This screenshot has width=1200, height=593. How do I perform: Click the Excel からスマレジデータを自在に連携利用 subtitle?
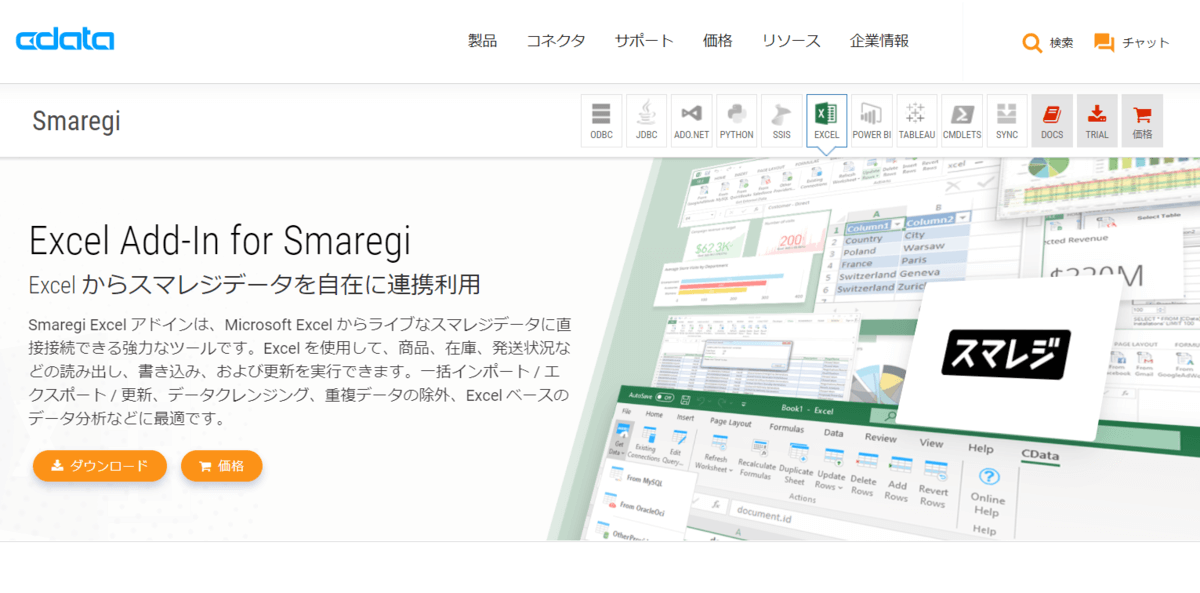pyautogui.click(x=255, y=285)
